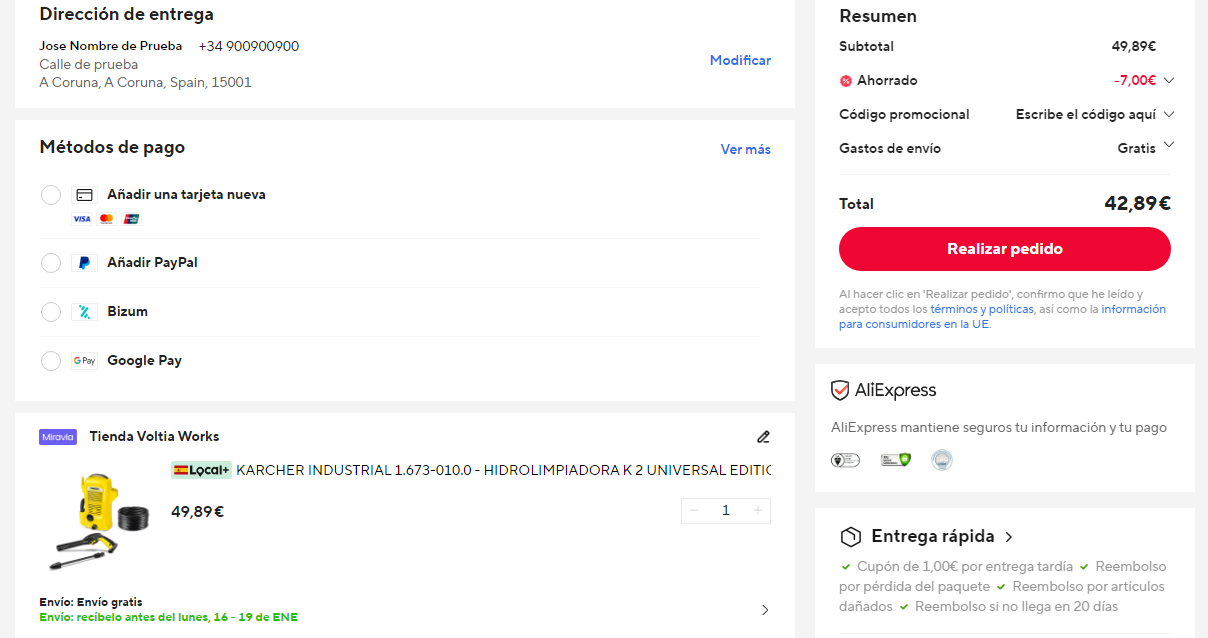The width and height of the screenshot is (1208, 638).
Task: Click the Dirección de entrega heading
Action: click(126, 14)
